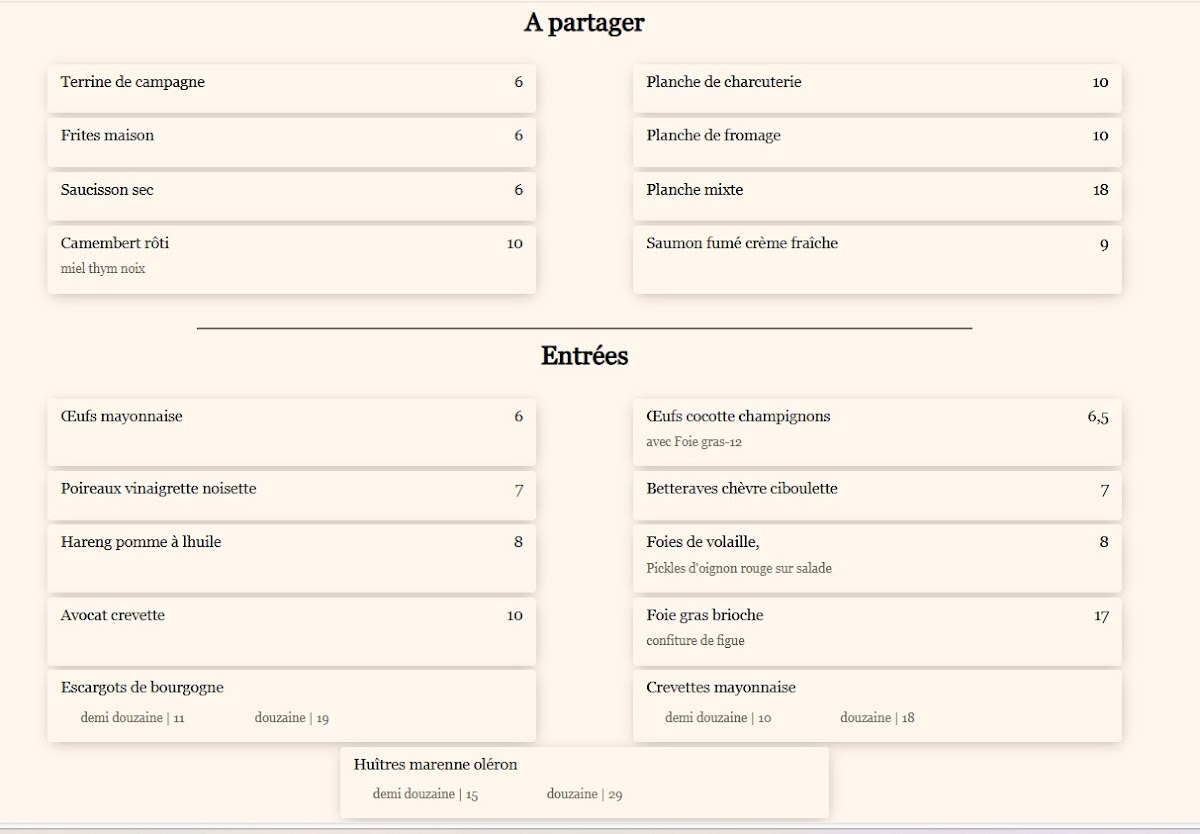The width and height of the screenshot is (1200, 834).
Task: Click the Terrine de campagne menu item
Action: coord(290,88)
